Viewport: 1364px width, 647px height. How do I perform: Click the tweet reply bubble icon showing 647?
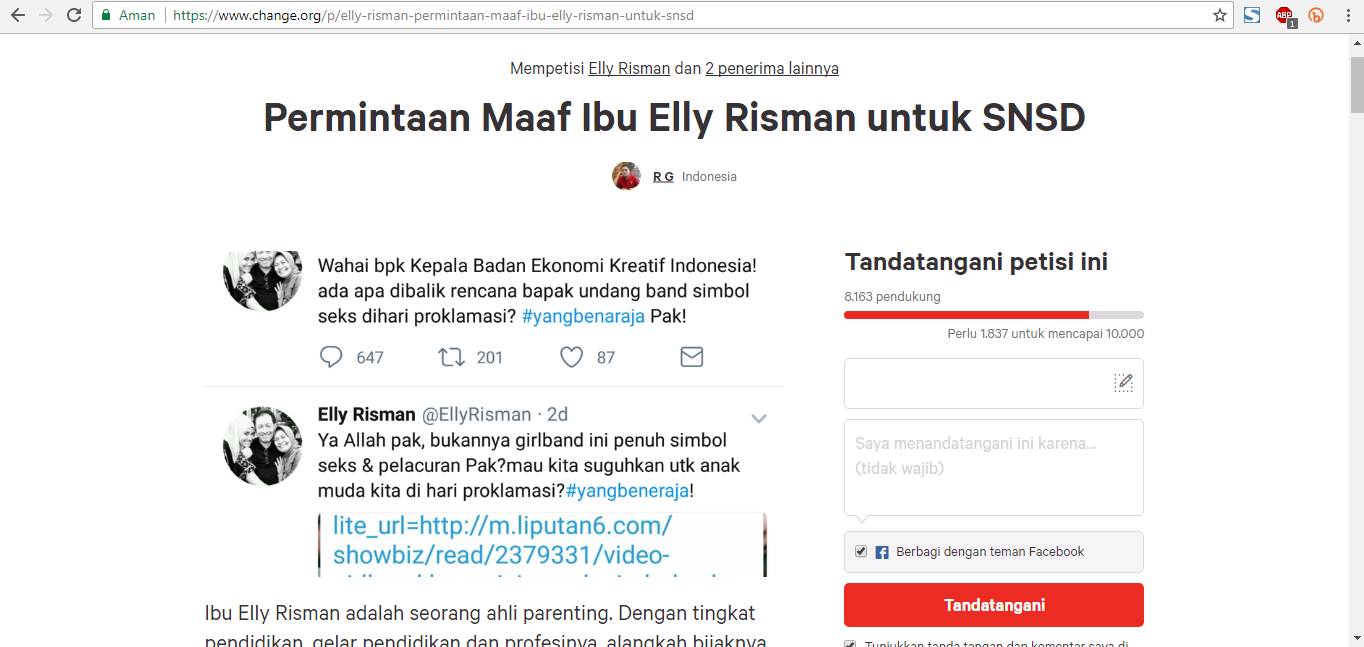click(x=331, y=357)
